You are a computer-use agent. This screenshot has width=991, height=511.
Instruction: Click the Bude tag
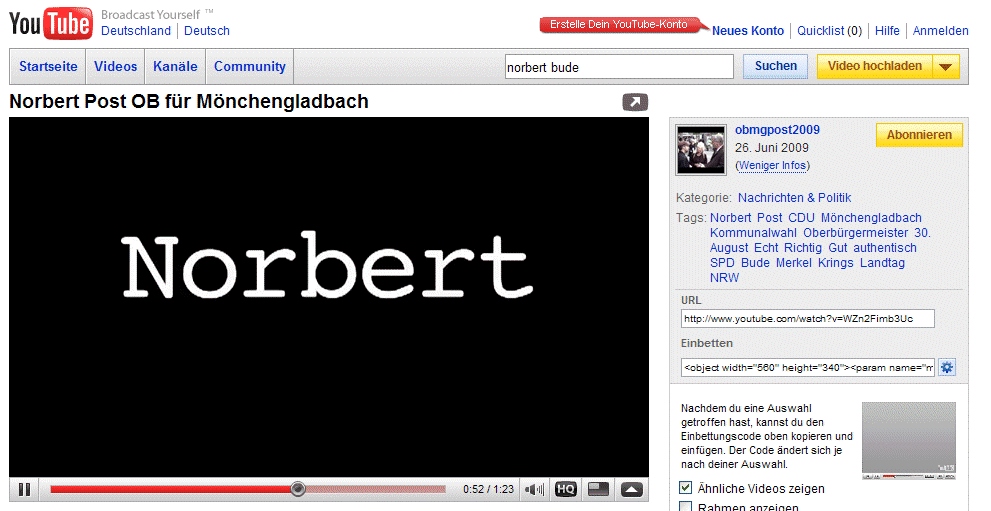pos(755,263)
